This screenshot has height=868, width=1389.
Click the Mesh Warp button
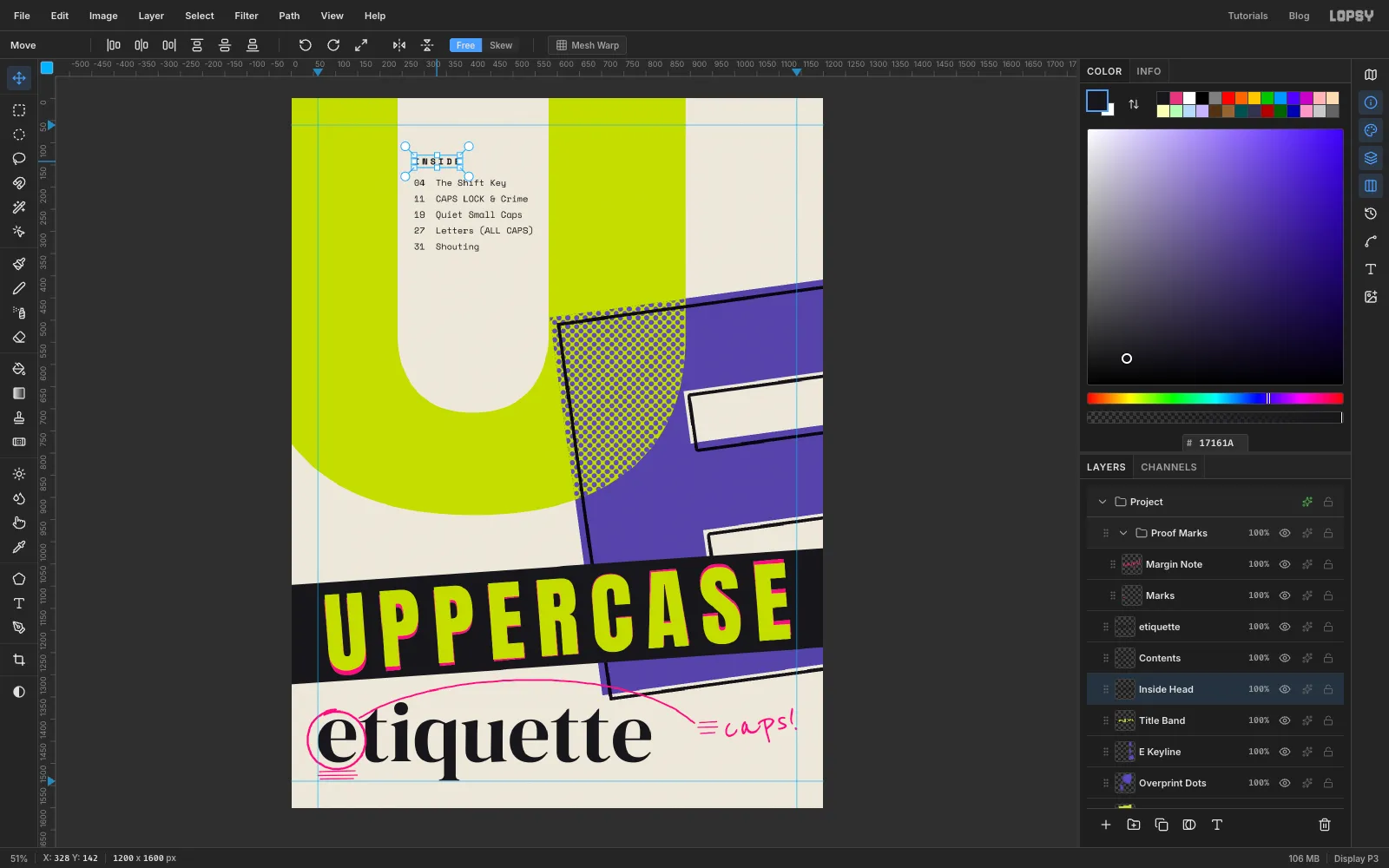(x=588, y=45)
